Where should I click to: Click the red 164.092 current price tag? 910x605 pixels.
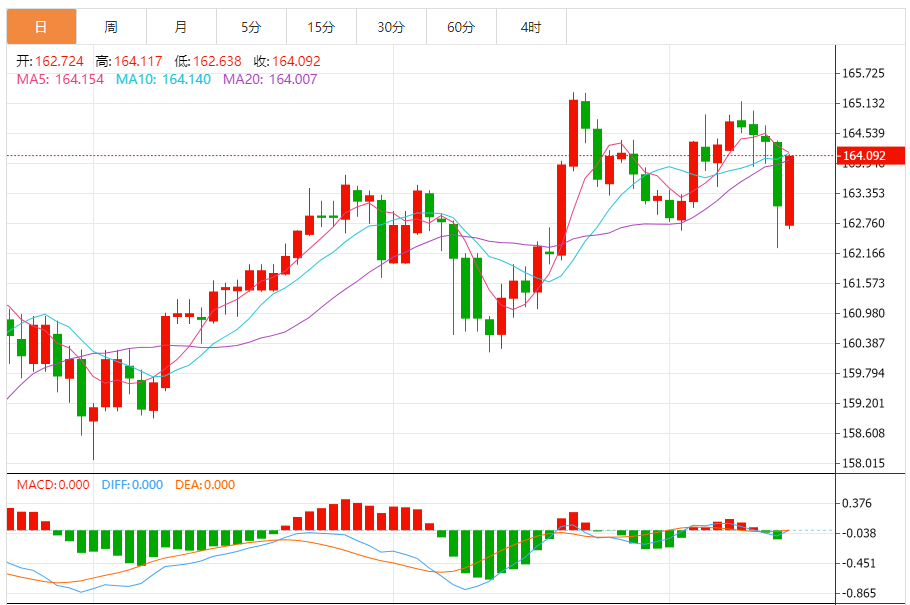pos(871,156)
